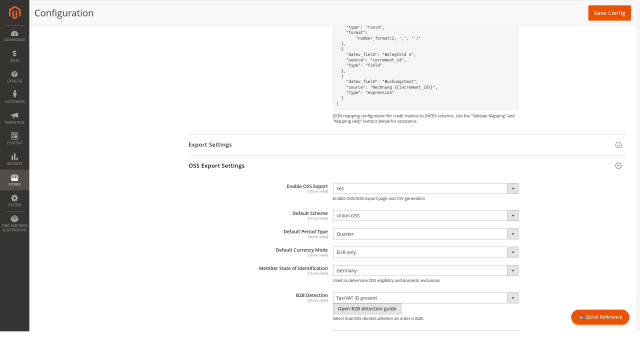Collapse OSS Export Settings via circle icon
The width and height of the screenshot is (640, 360).
[618, 166]
